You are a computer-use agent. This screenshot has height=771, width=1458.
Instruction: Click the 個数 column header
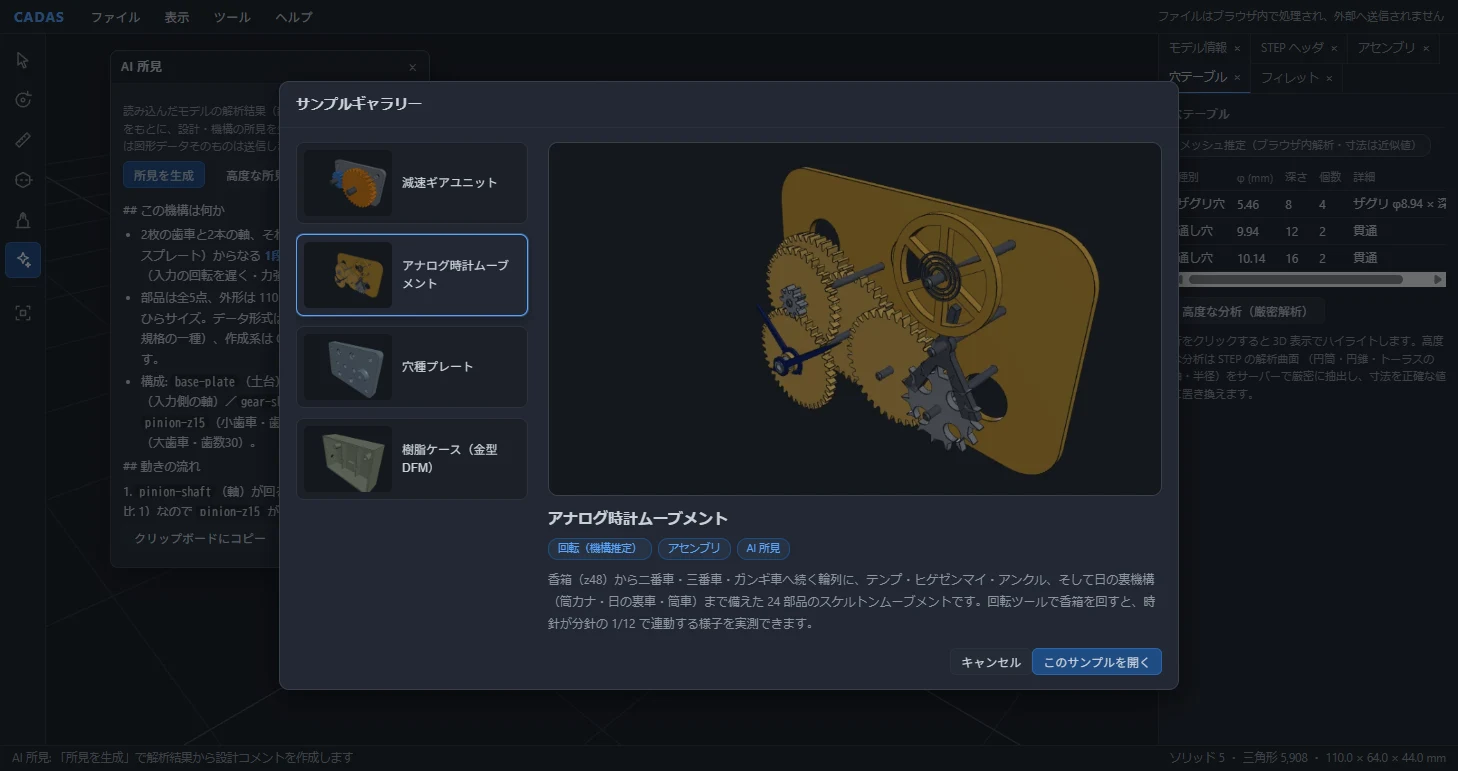click(1330, 177)
